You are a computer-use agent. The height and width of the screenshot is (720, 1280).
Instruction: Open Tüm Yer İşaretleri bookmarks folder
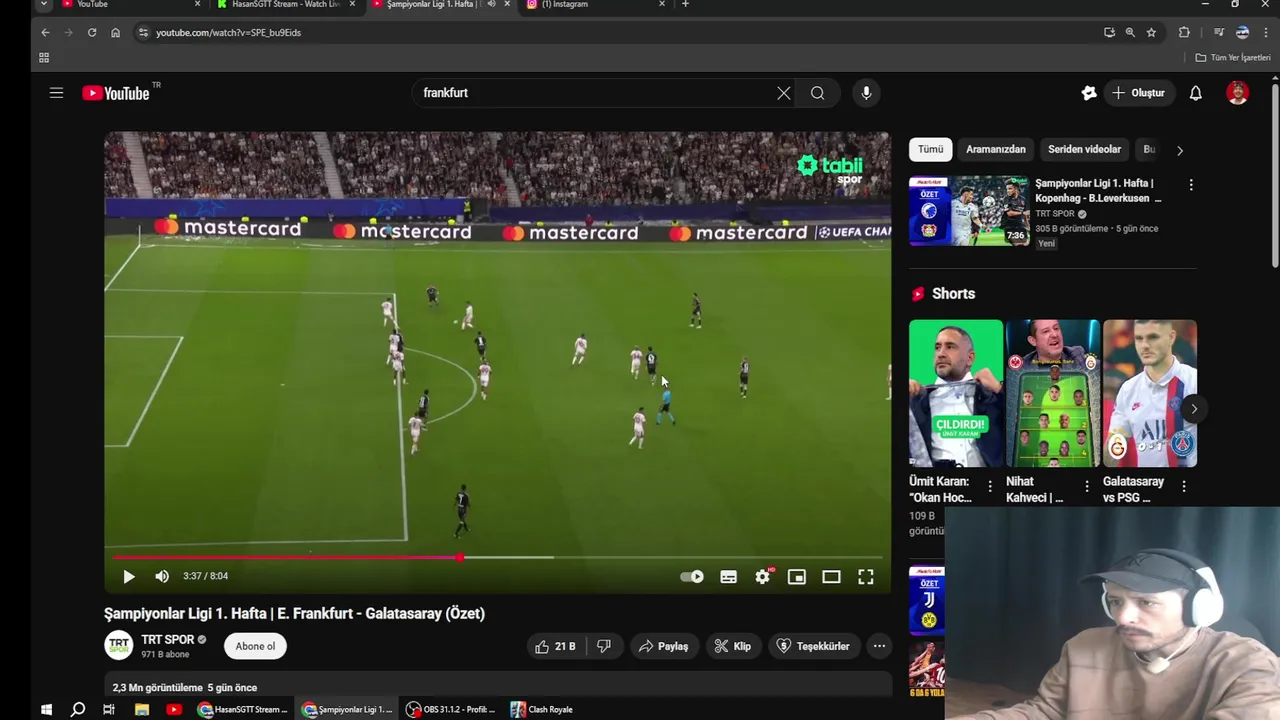(1233, 57)
